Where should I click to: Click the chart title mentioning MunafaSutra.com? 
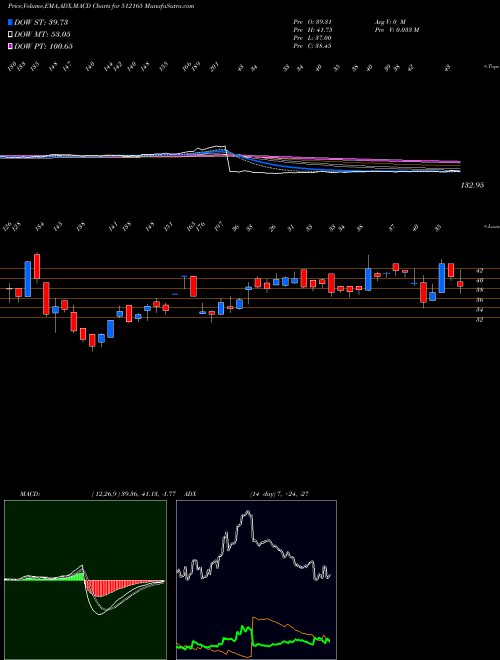101,7
